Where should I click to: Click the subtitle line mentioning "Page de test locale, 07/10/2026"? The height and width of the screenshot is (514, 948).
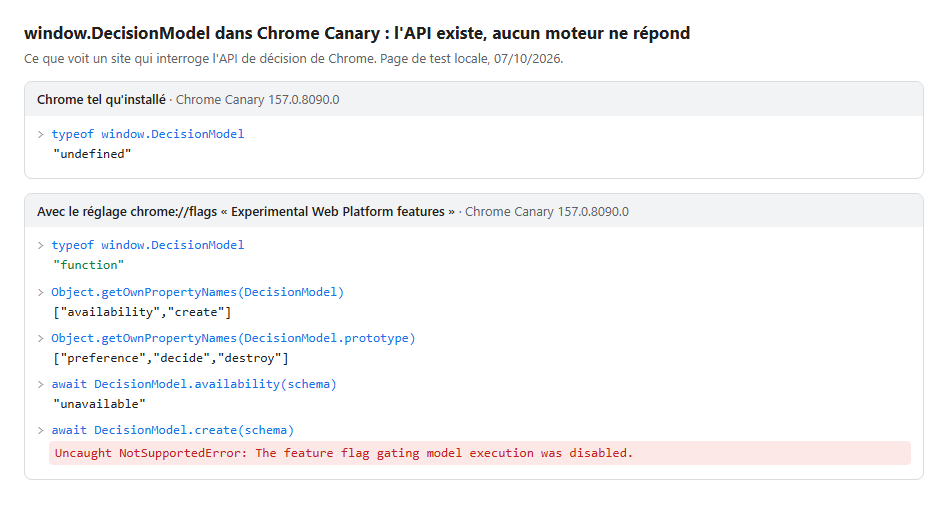[293, 59]
